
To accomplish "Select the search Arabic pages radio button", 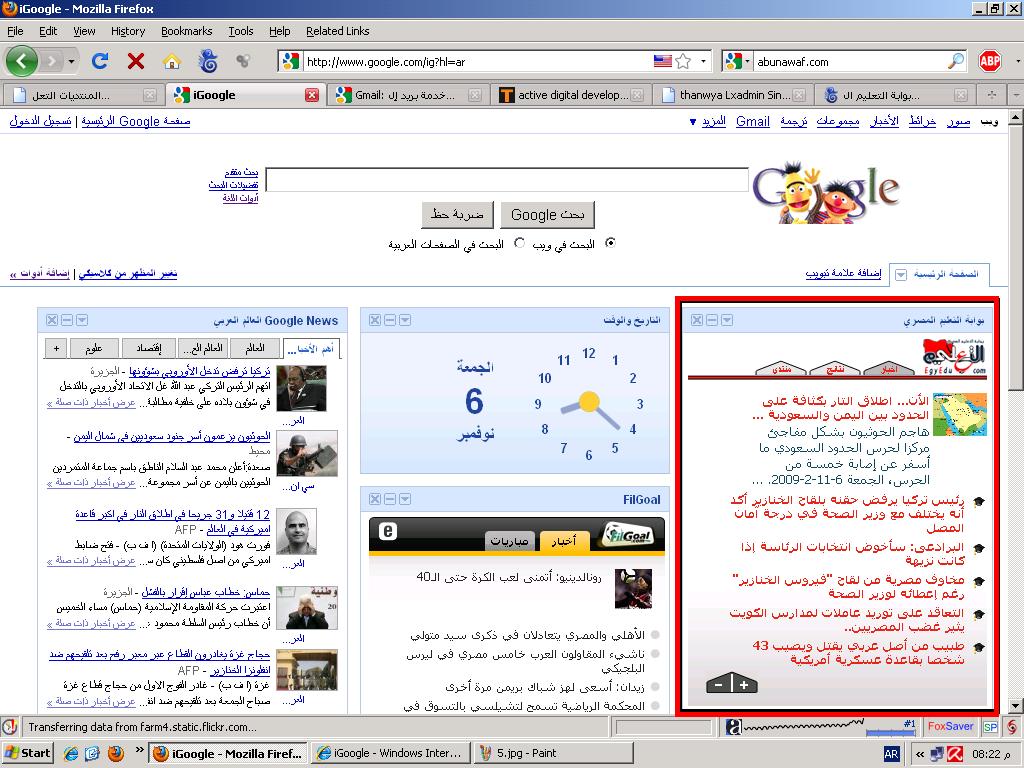I will click(519, 243).
